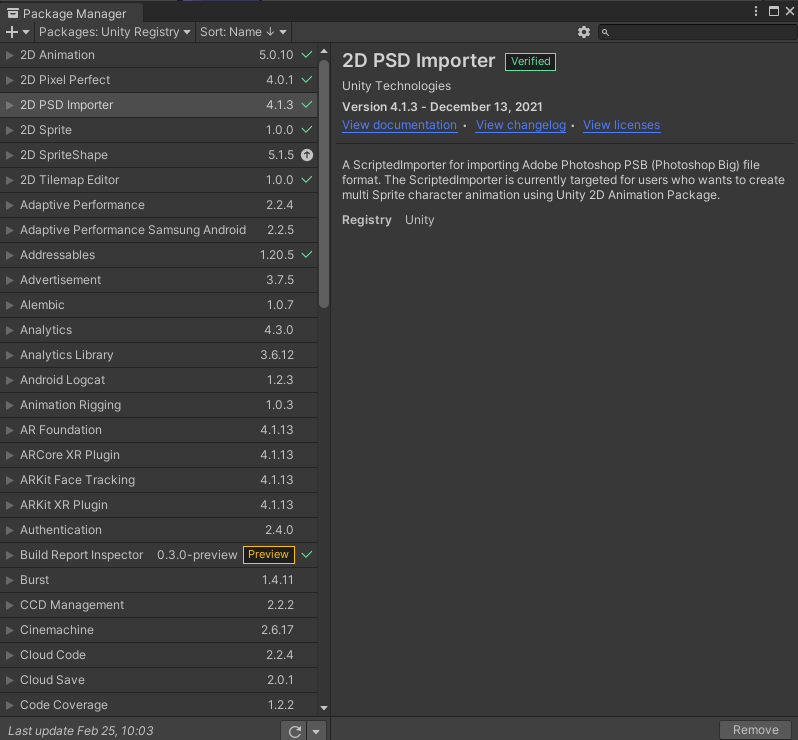Click the Verified badge

pyautogui.click(x=530, y=62)
